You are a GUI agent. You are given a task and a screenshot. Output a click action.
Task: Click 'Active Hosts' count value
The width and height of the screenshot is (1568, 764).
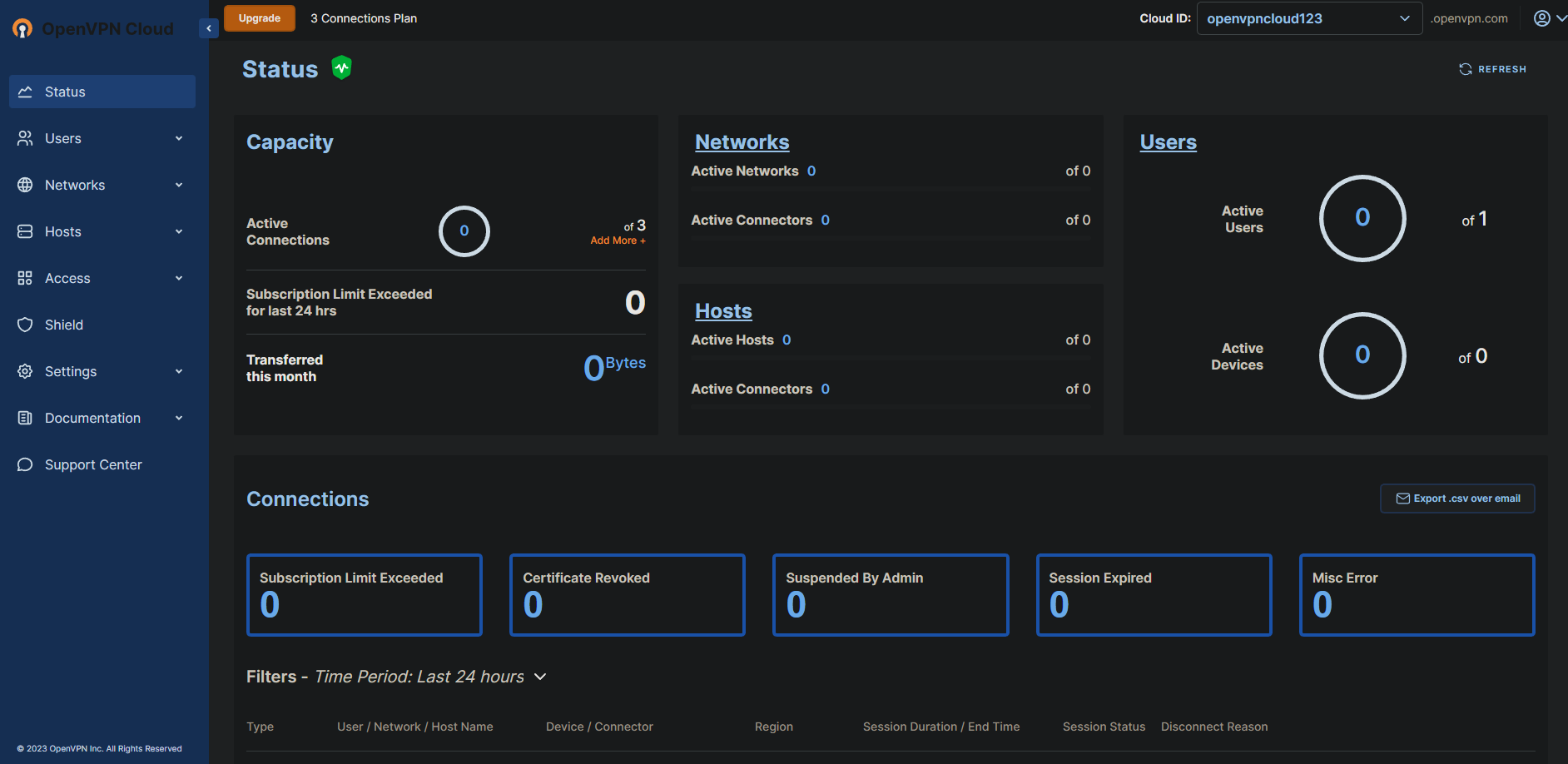786,340
